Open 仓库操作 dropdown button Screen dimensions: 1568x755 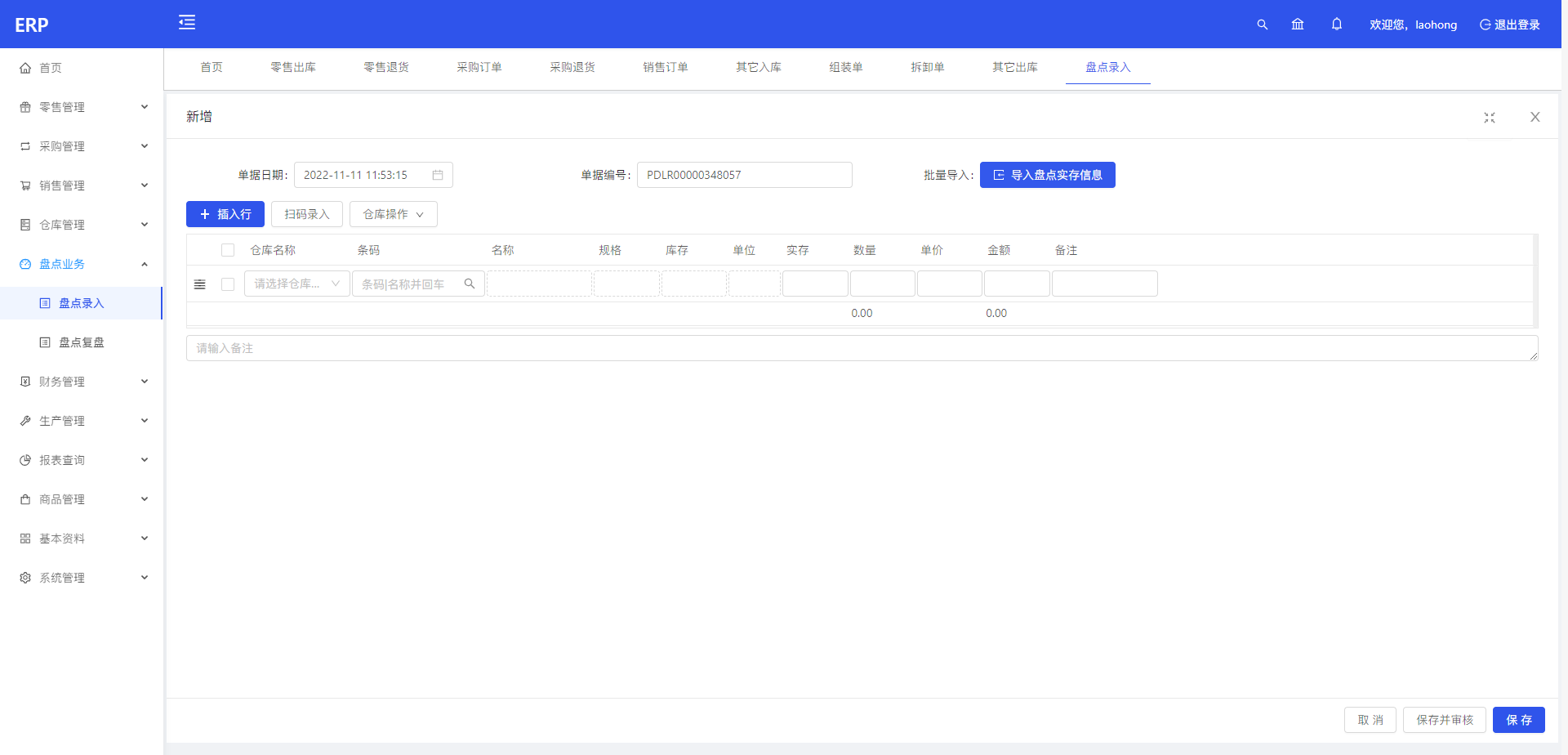[x=394, y=214]
